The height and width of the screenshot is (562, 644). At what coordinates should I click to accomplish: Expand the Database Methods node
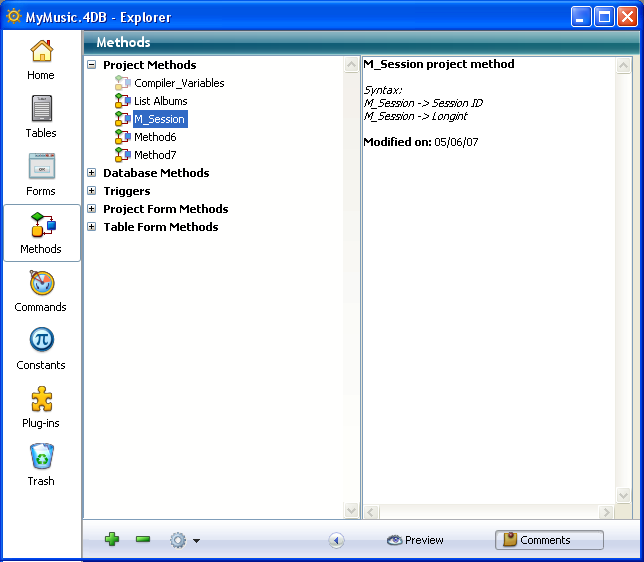click(92, 173)
